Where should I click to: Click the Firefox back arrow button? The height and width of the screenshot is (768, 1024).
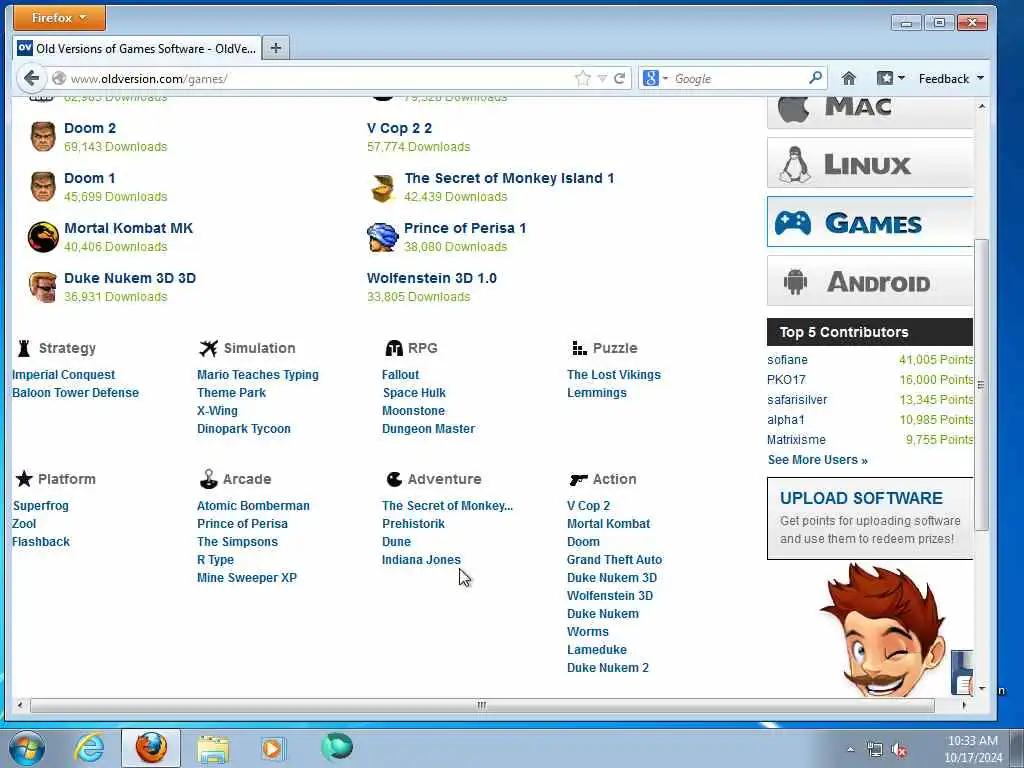[31, 78]
